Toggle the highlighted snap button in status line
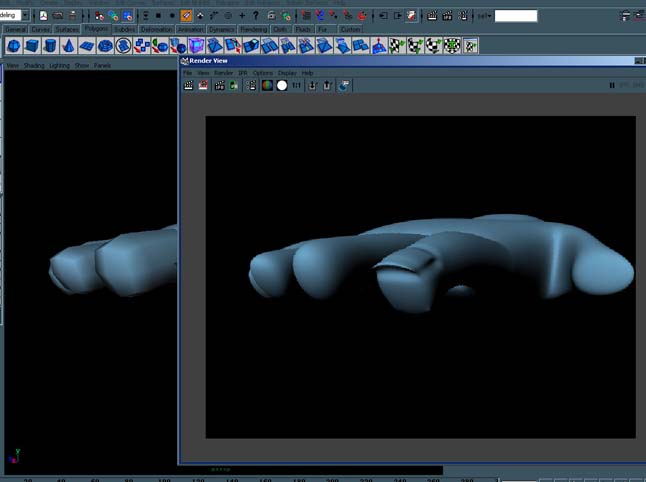The width and height of the screenshot is (646, 482). point(186,16)
